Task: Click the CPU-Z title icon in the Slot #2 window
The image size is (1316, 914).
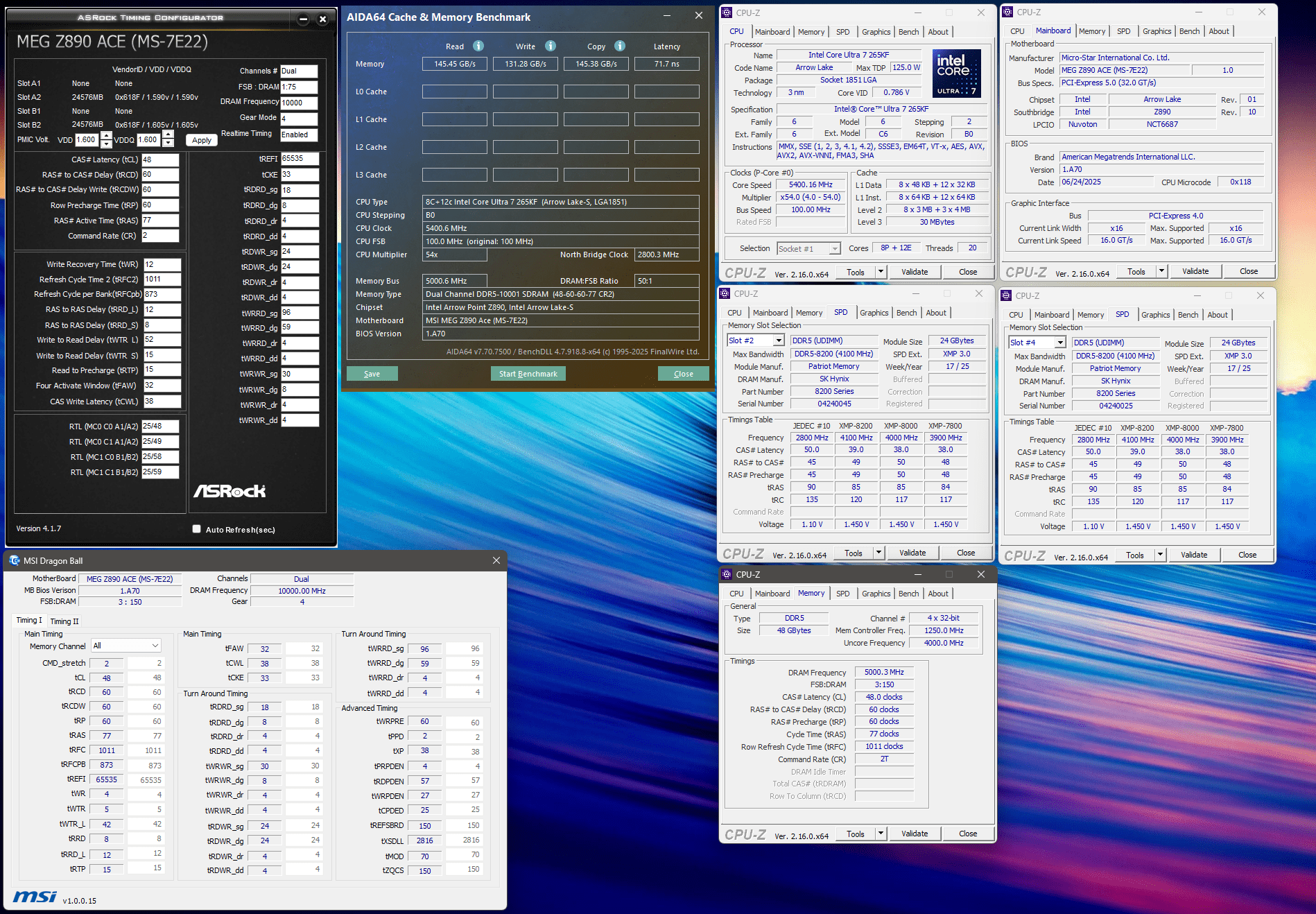Action: tap(725, 293)
